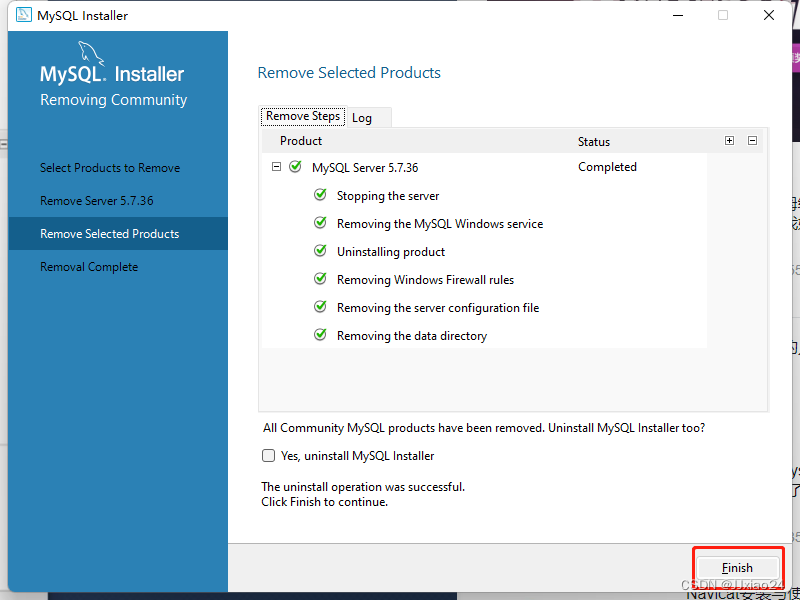The height and width of the screenshot is (600, 800).
Task: Click the check icon for Removing the MySQL Windows service
Action: pos(320,223)
